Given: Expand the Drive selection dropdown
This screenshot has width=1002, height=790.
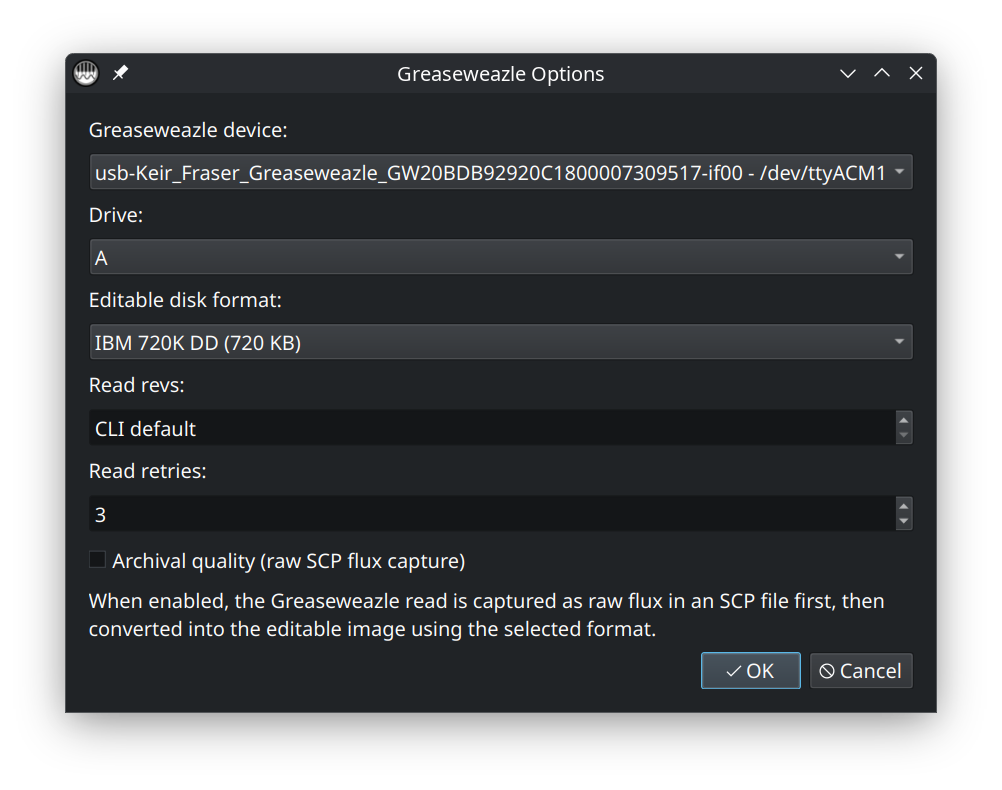Looking at the screenshot, I should pos(500,257).
